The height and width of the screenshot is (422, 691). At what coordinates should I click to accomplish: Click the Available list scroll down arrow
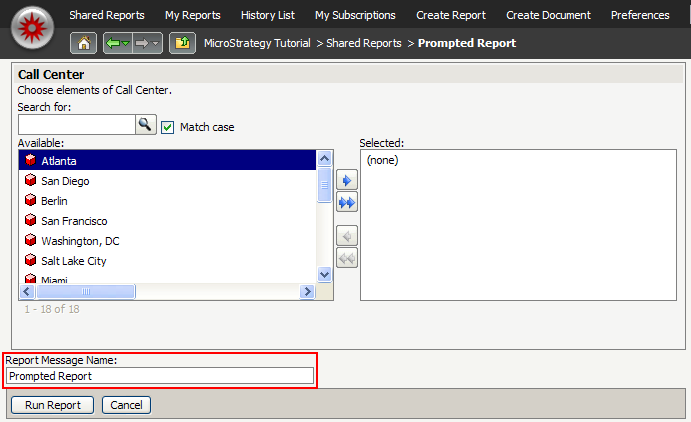(x=324, y=274)
